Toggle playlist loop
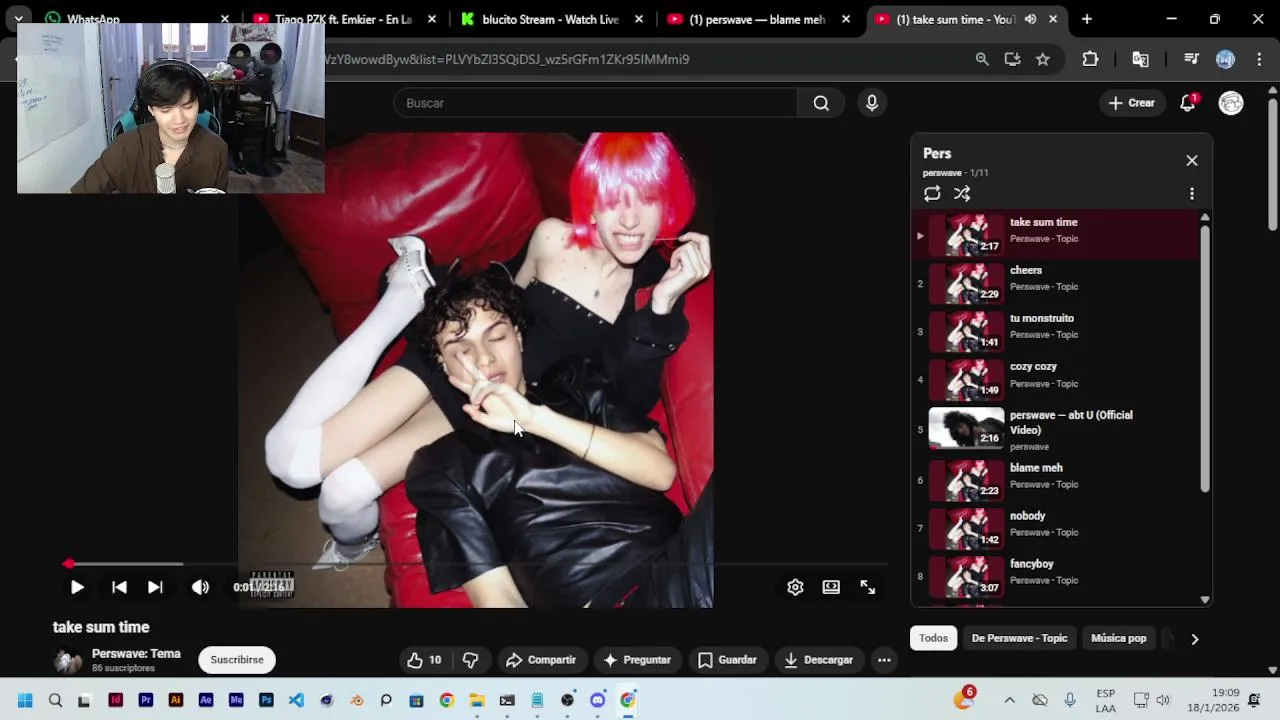 pyautogui.click(x=932, y=194)
